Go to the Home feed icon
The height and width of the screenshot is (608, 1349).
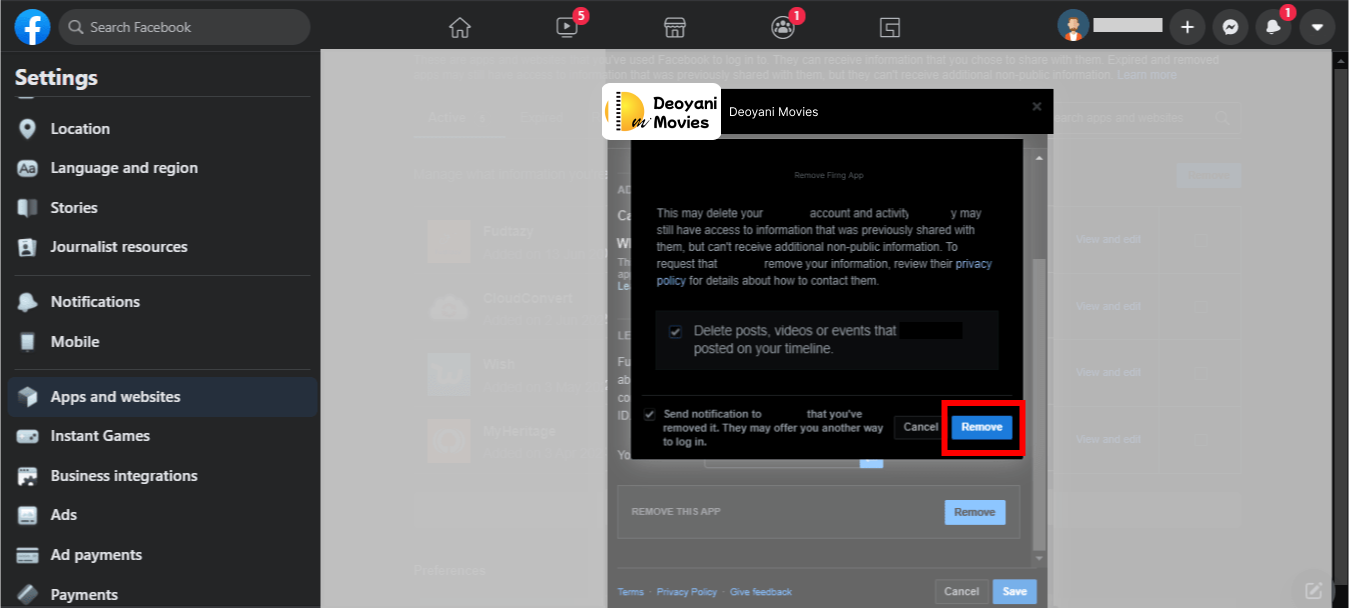point(460,27)
